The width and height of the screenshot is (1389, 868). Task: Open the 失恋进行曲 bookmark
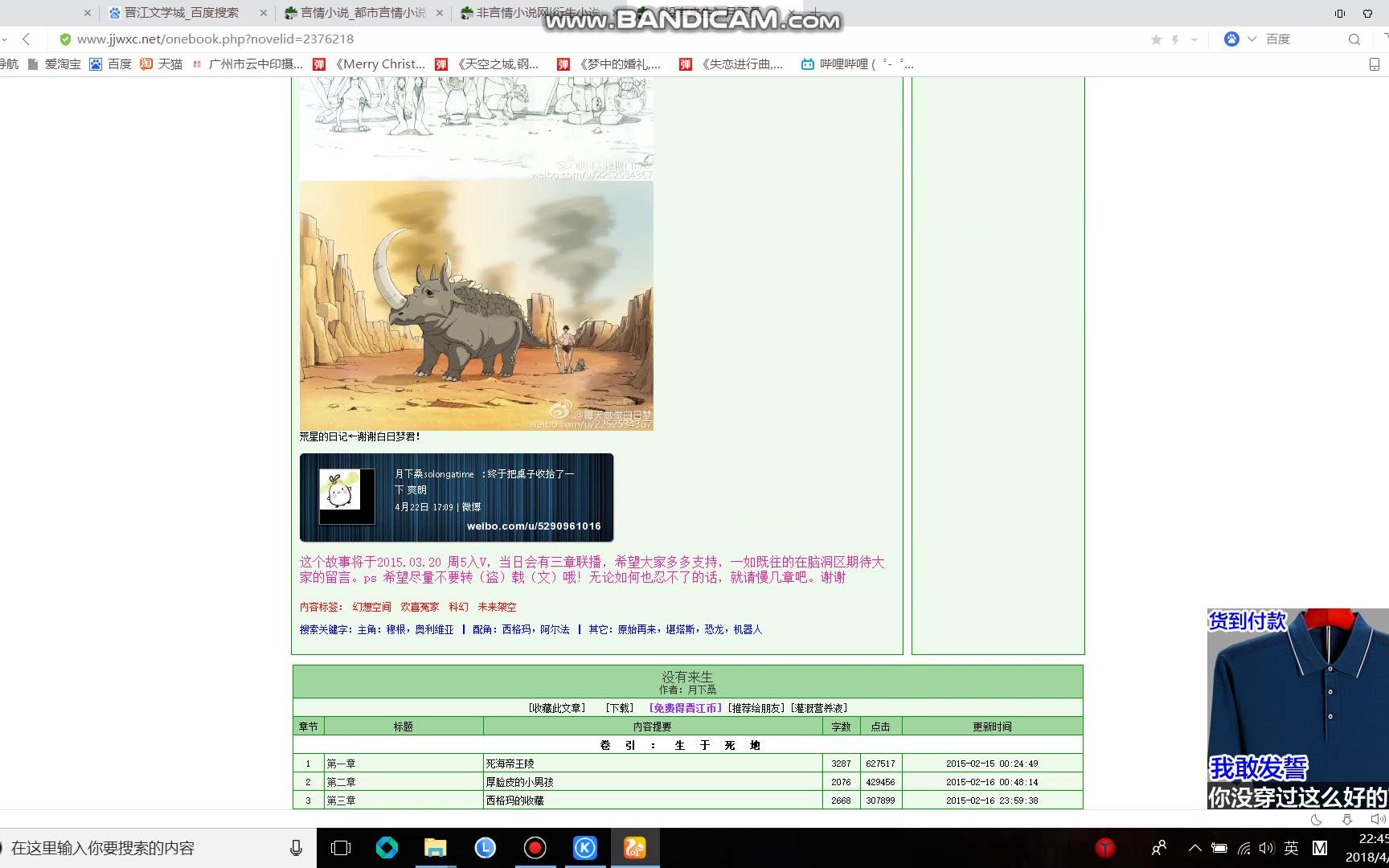click(731, 64)
